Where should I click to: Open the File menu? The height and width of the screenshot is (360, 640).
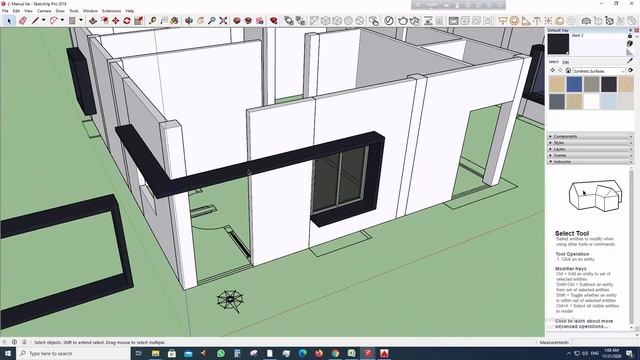coord(5,11)
